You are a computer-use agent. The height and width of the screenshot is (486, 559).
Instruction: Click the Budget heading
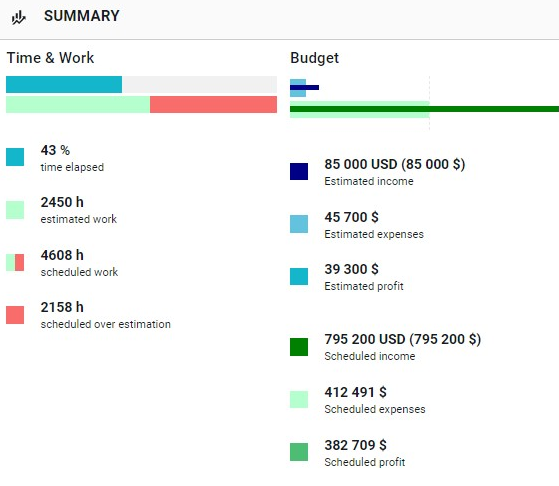[314, 58]
